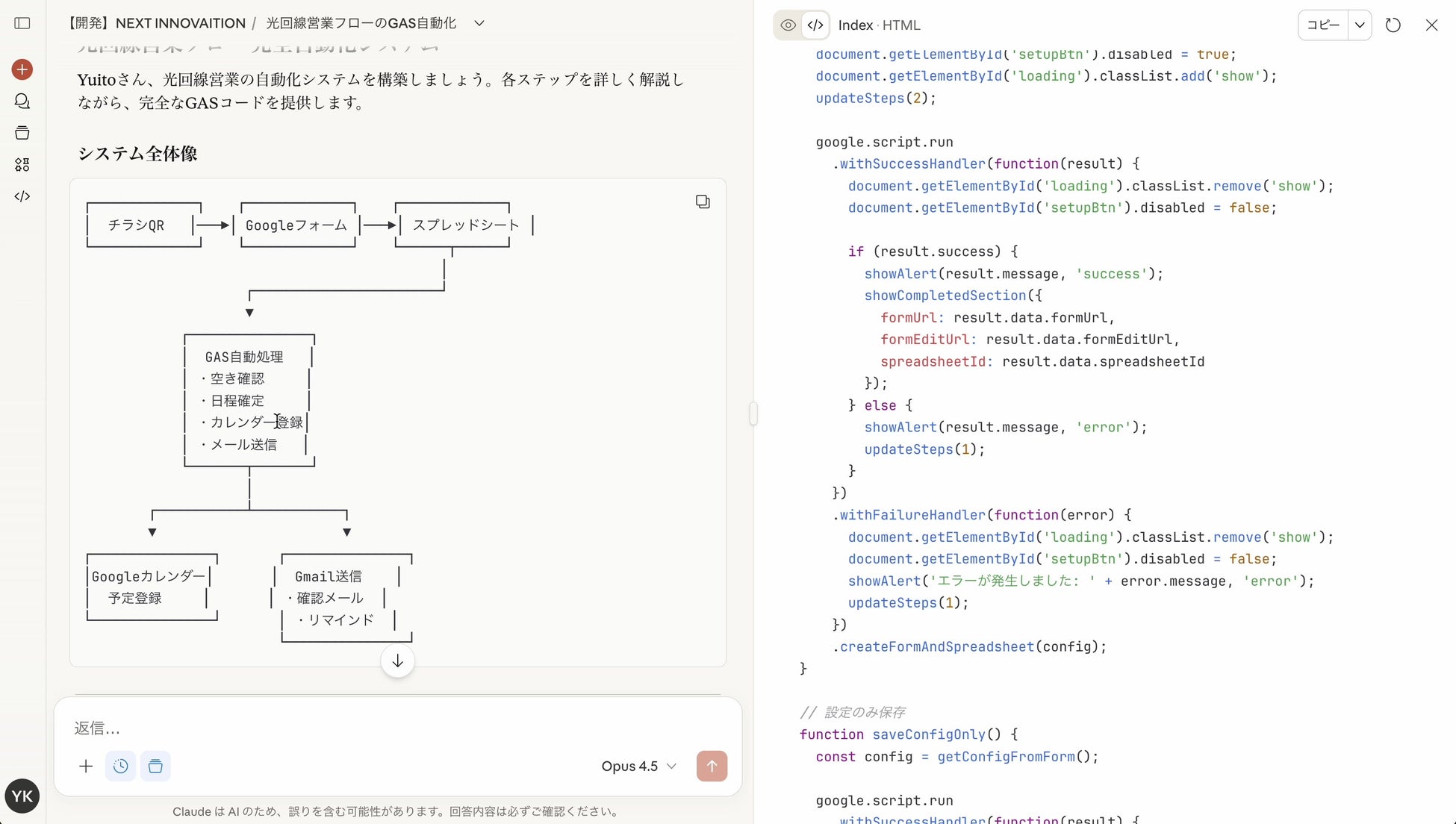Switch the artifact to code view
Screen dimensions: 1456x824
[x=815, y=25]
